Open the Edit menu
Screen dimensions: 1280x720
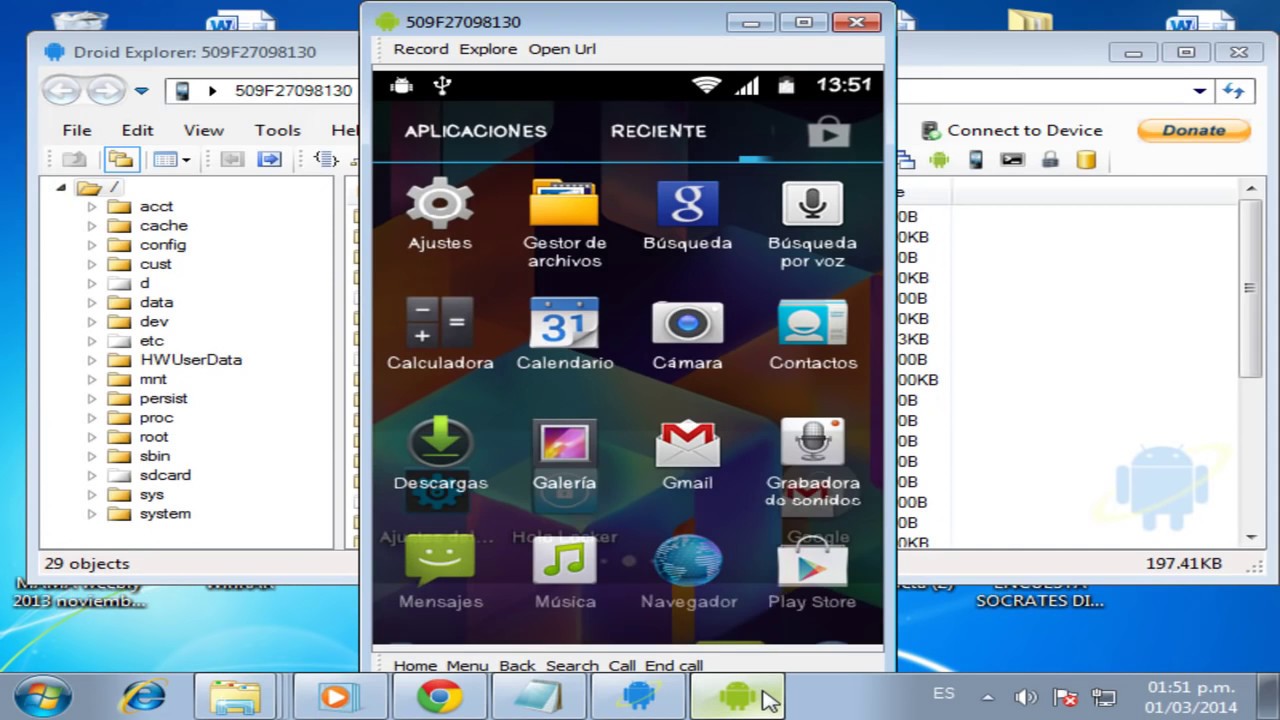[x=138, y=130]
